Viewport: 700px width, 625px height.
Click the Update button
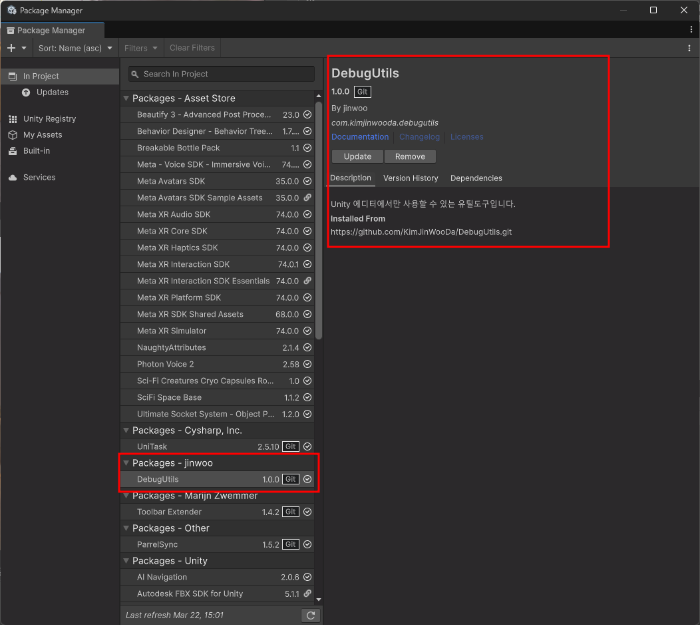[357, 157]
